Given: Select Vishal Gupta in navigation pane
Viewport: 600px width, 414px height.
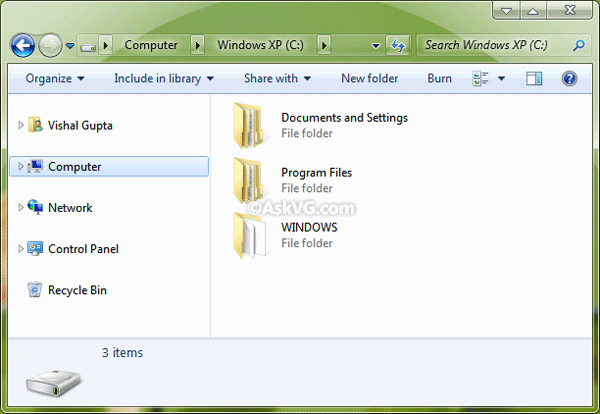Looking at the screenshot, I should (80, 126).
